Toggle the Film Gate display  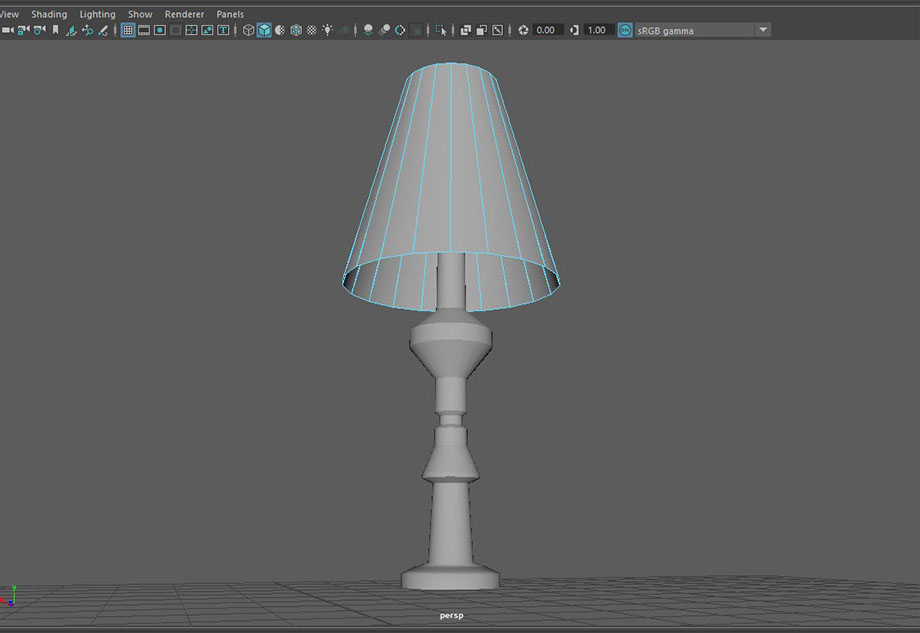click(144, 30)
